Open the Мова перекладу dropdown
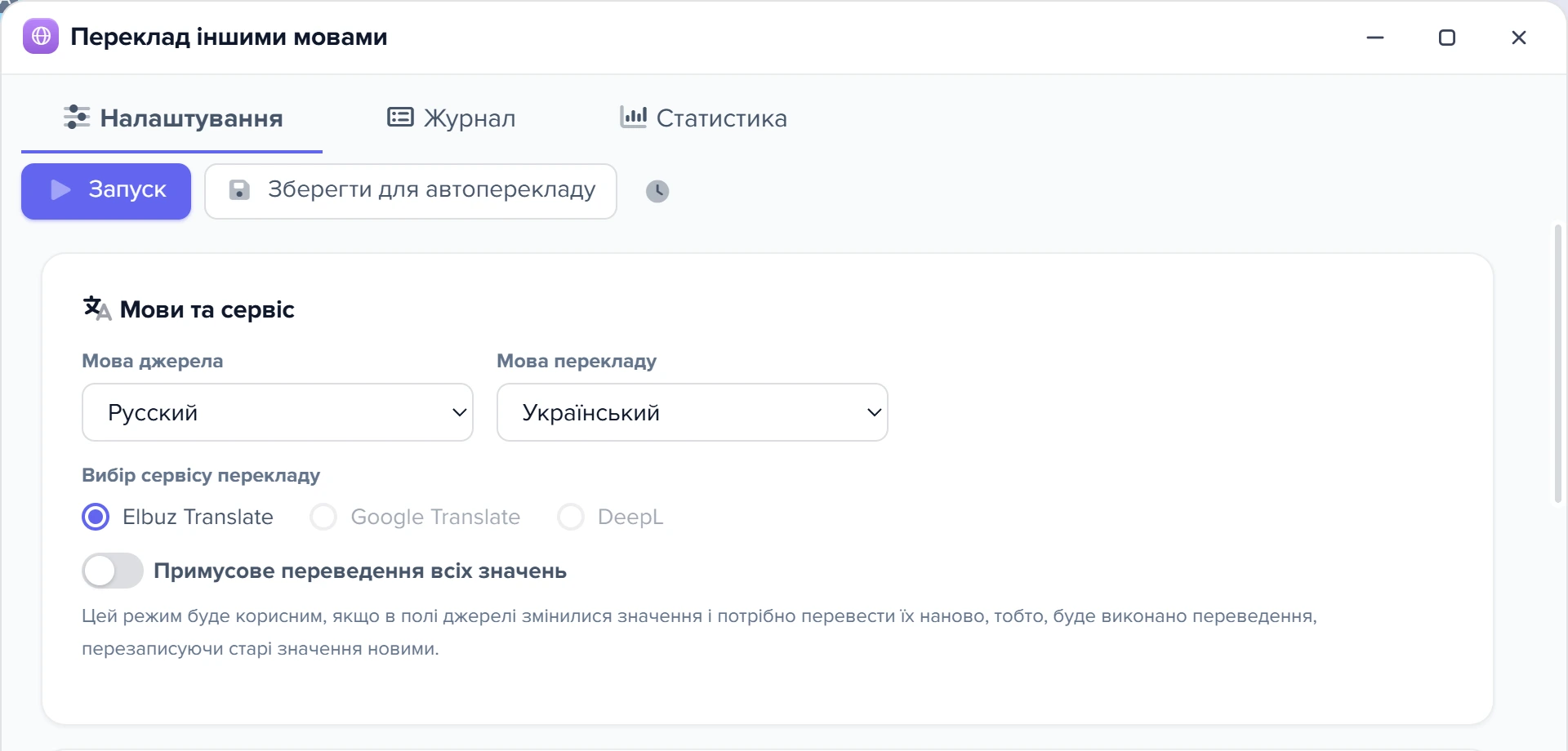Screen dimensions: 1568x751 [693, 412]
